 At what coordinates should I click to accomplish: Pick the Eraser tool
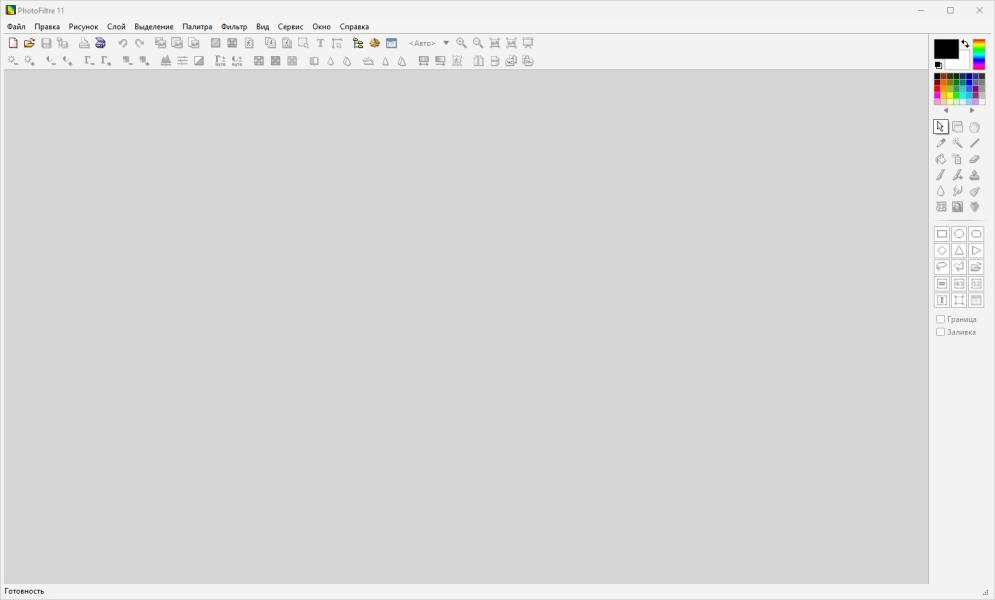pyautogui.click(x=975, y=159)
